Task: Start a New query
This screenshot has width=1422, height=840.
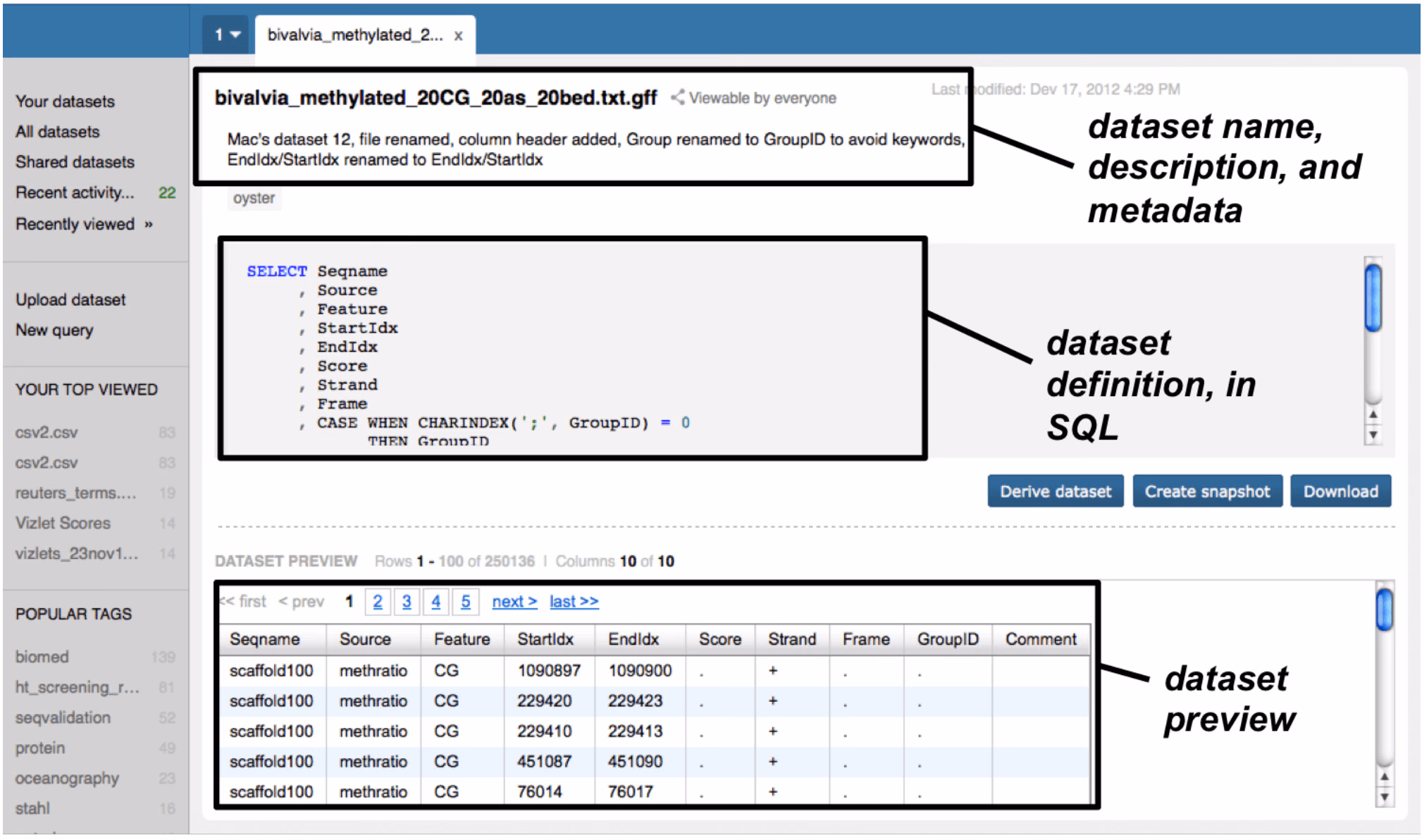Action: click(x=54, y=330)
